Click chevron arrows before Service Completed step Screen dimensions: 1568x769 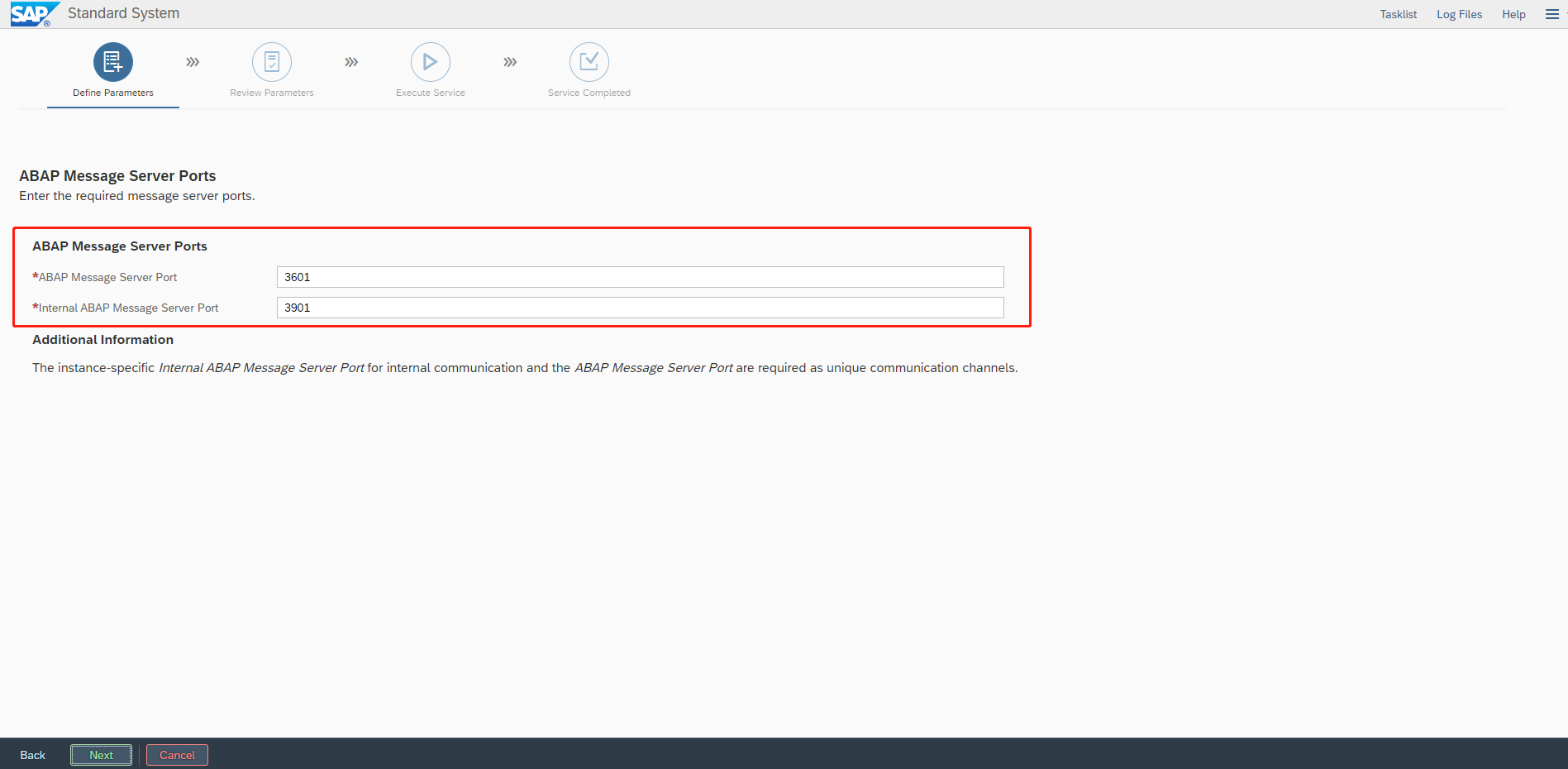(x=510, y=62)
